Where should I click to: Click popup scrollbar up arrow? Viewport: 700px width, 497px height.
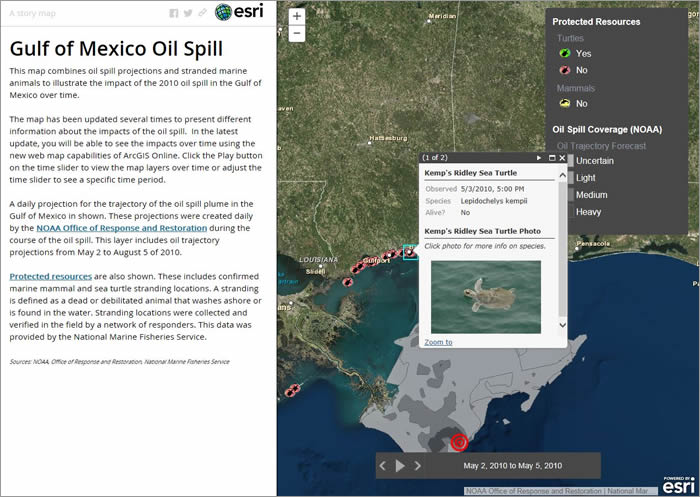pos(562,175)
